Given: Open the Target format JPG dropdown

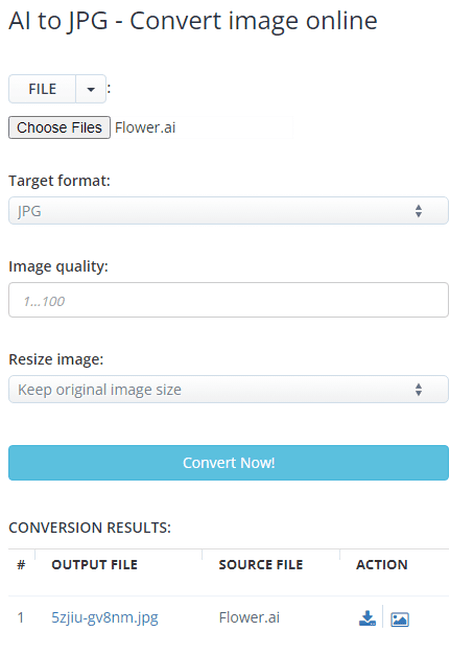Looking at the screenshot, I should coord(228,211).
